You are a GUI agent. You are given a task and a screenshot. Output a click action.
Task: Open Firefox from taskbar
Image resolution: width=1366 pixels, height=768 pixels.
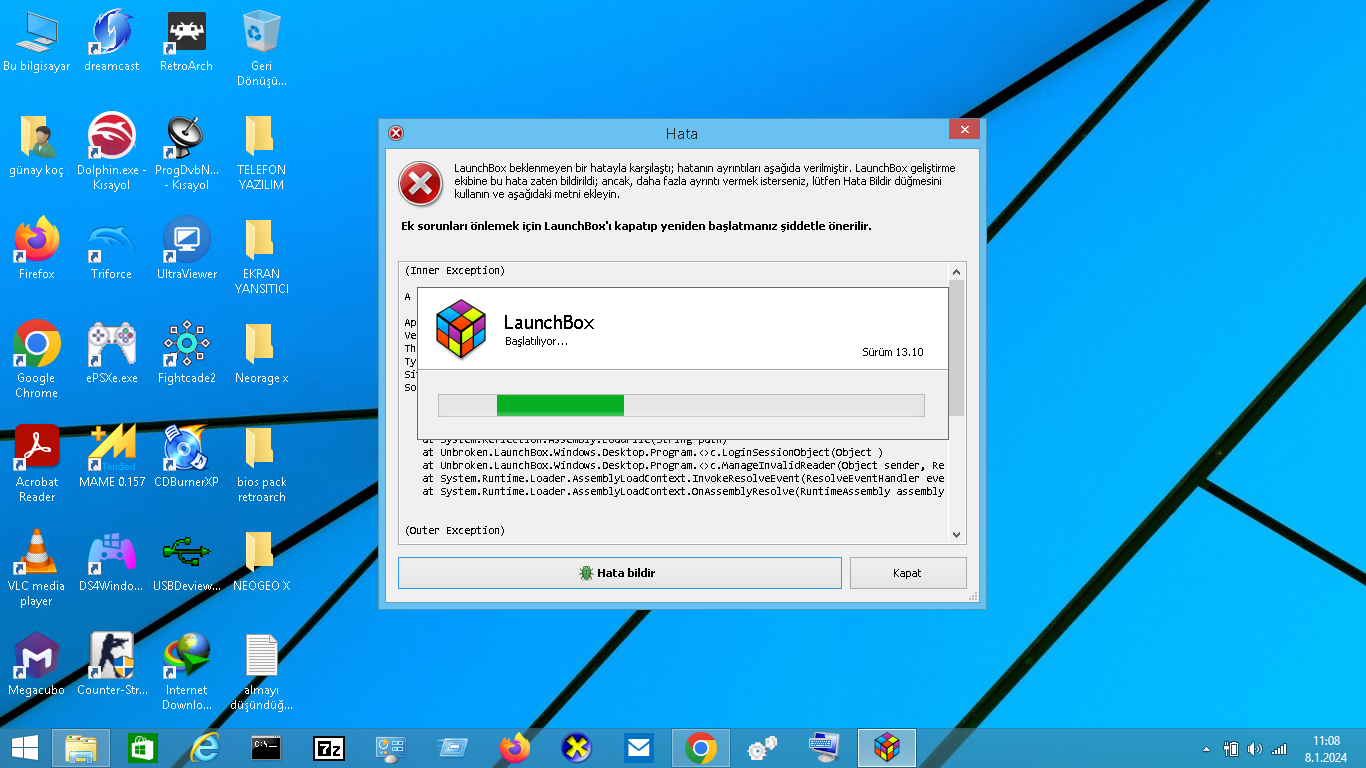coord(515,748)
